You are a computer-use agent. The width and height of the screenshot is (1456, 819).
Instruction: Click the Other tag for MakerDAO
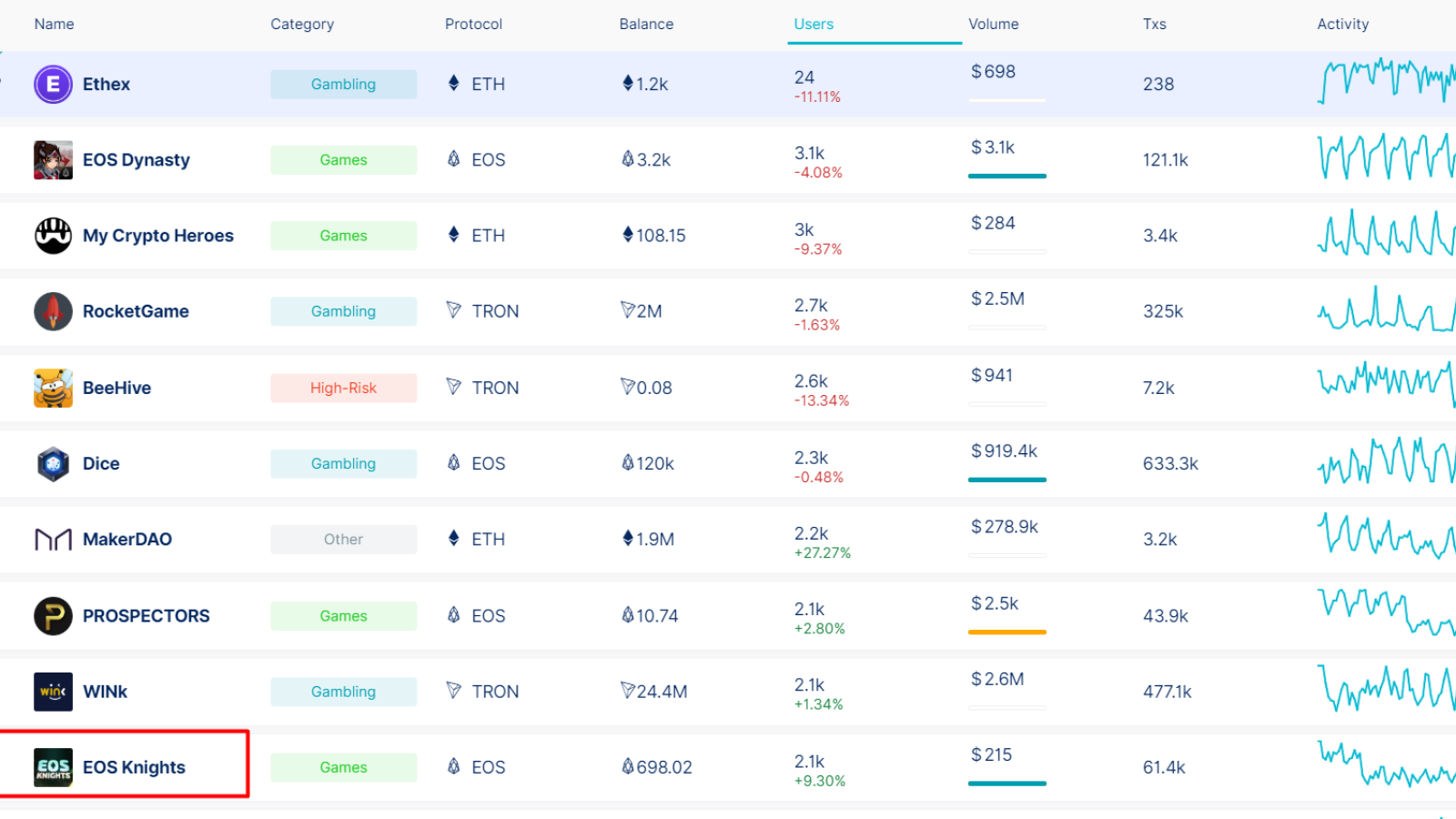343,540
